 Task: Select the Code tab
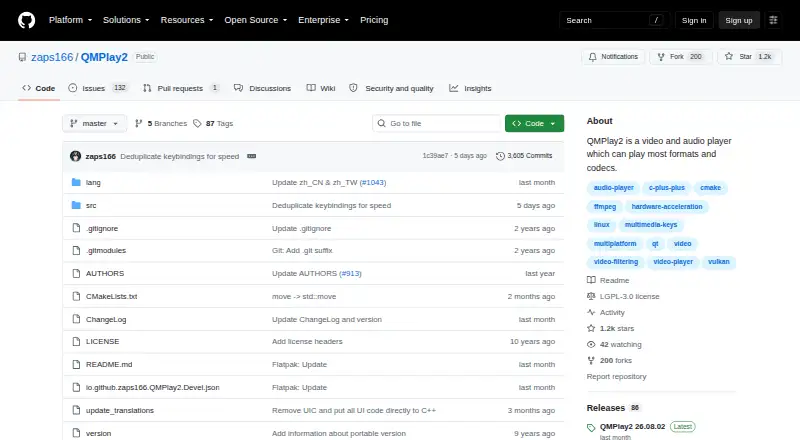(39, 88)
